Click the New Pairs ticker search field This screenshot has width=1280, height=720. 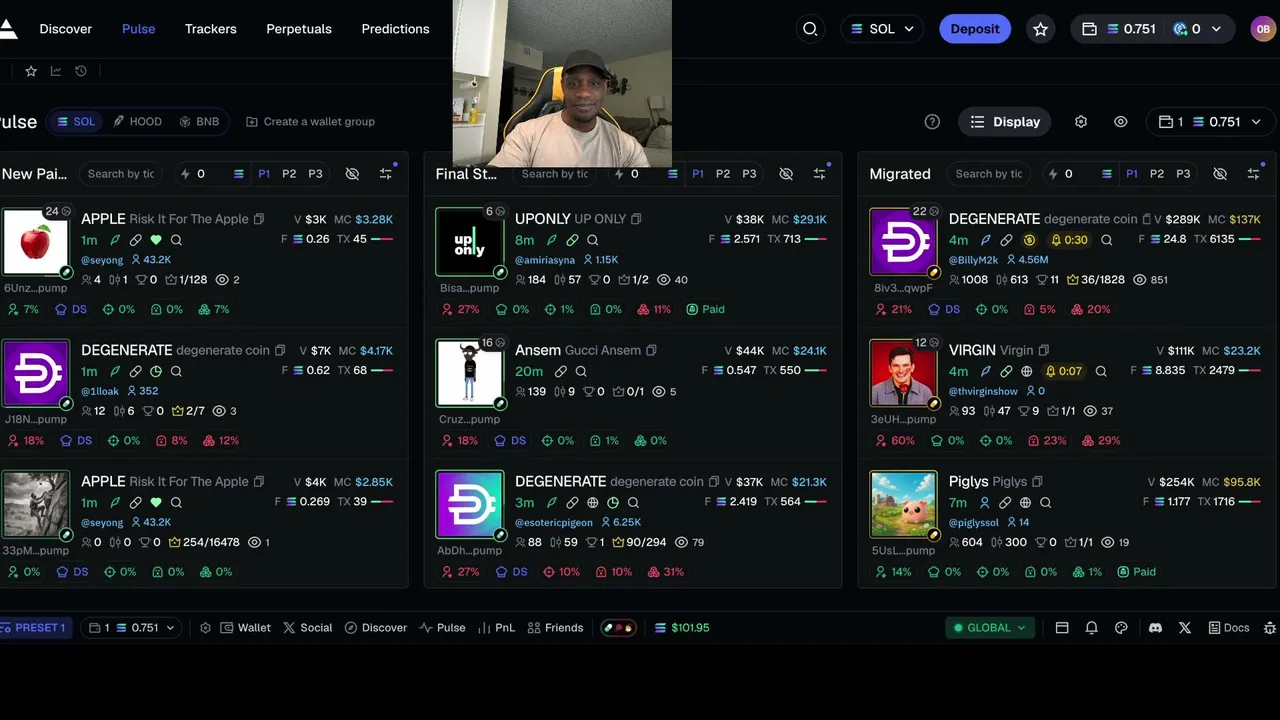(x=121, y=174)
